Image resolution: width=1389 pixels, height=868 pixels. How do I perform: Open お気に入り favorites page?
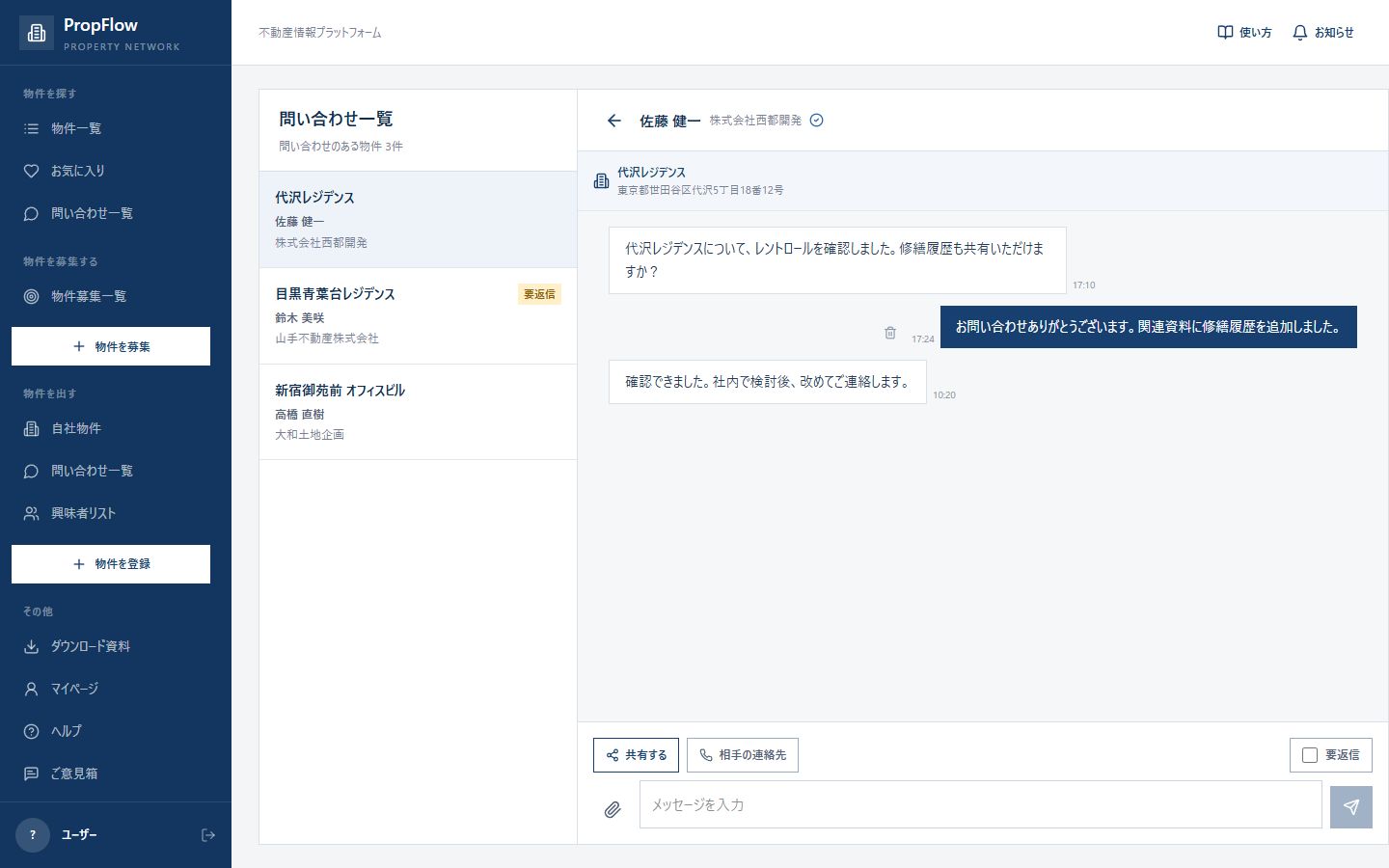[x=116, y=171]
